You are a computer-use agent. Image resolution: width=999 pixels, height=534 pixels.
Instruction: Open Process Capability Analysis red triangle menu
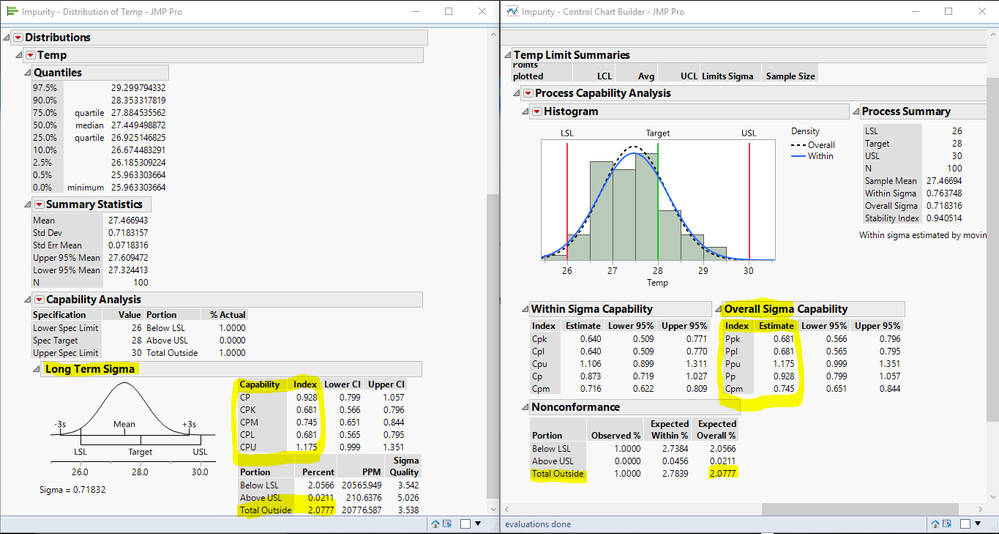528,94
